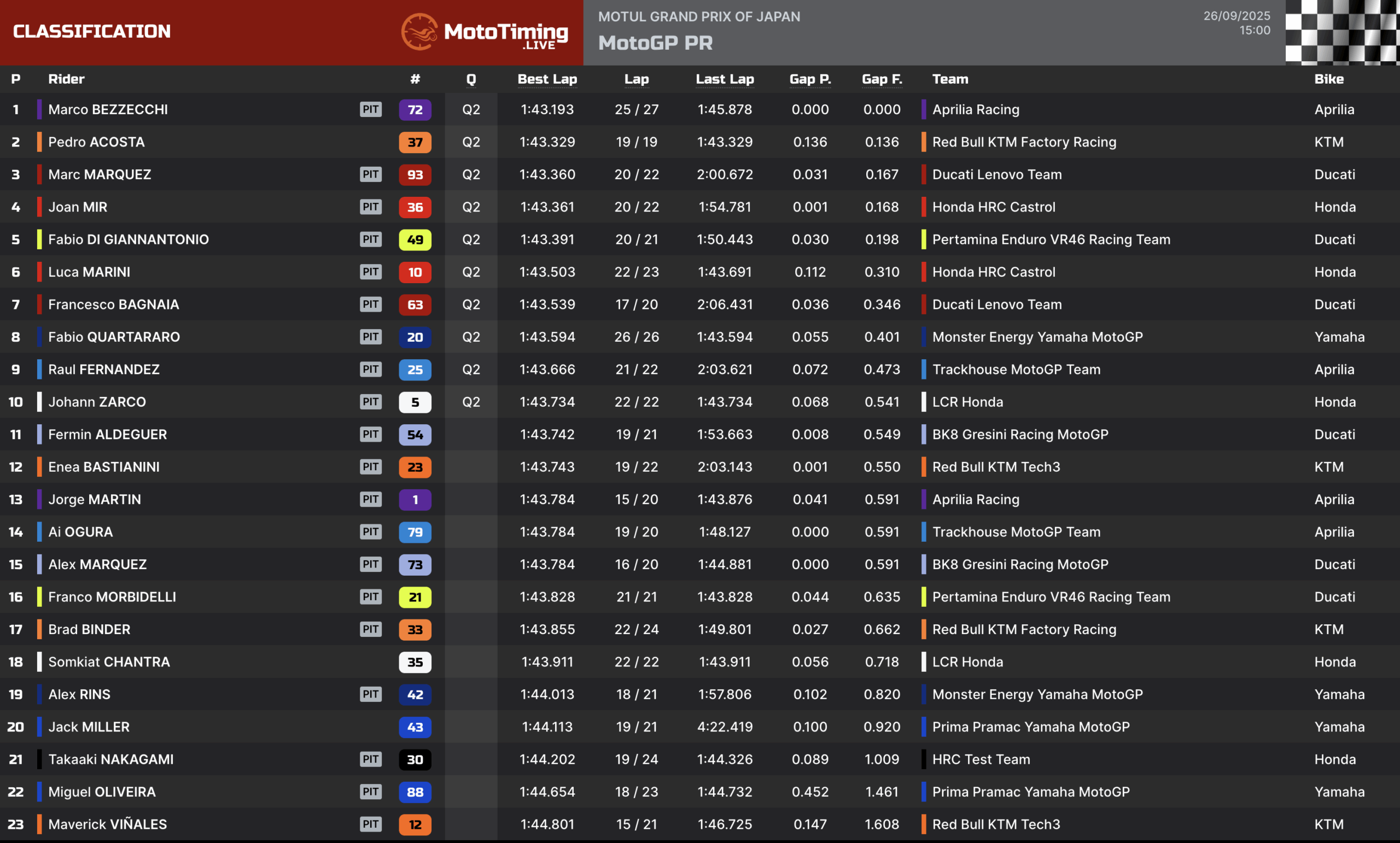
Task: Select number badge 23 for Bastianini
Action: (x=415, y=467)
